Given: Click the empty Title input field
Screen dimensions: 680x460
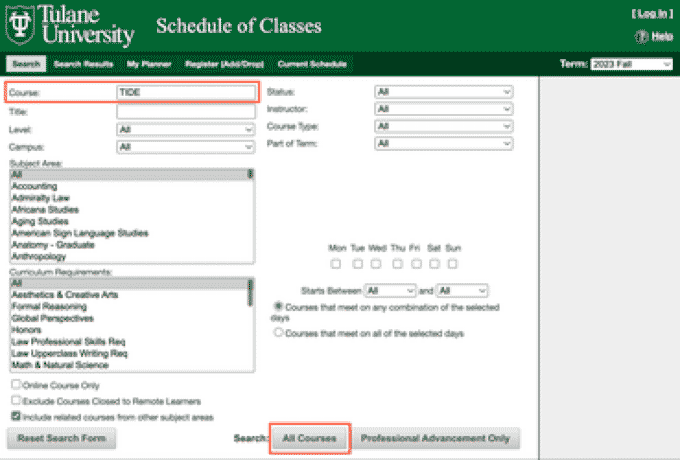Looking at the screenshot, I should (186, 112).
